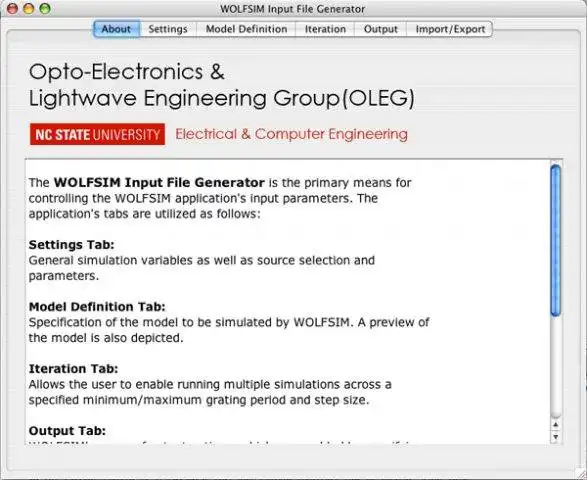Switch to the Import/Export tab
This screenshot has width=587, height=480.
tap(450, 29)
